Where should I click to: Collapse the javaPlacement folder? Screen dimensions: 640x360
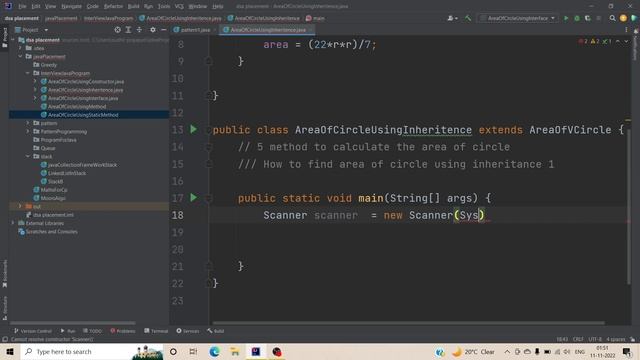click(x=20, y=56)
